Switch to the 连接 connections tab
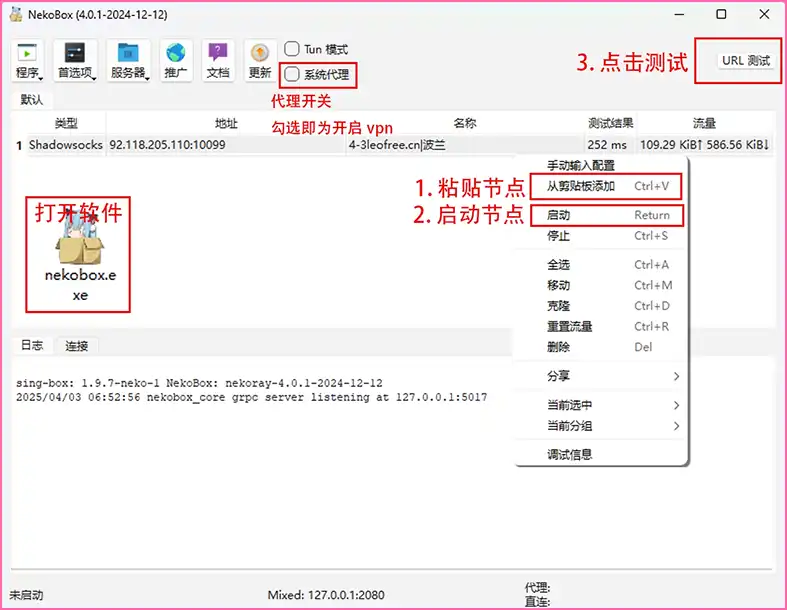787x610 pixels. (76, 345)
